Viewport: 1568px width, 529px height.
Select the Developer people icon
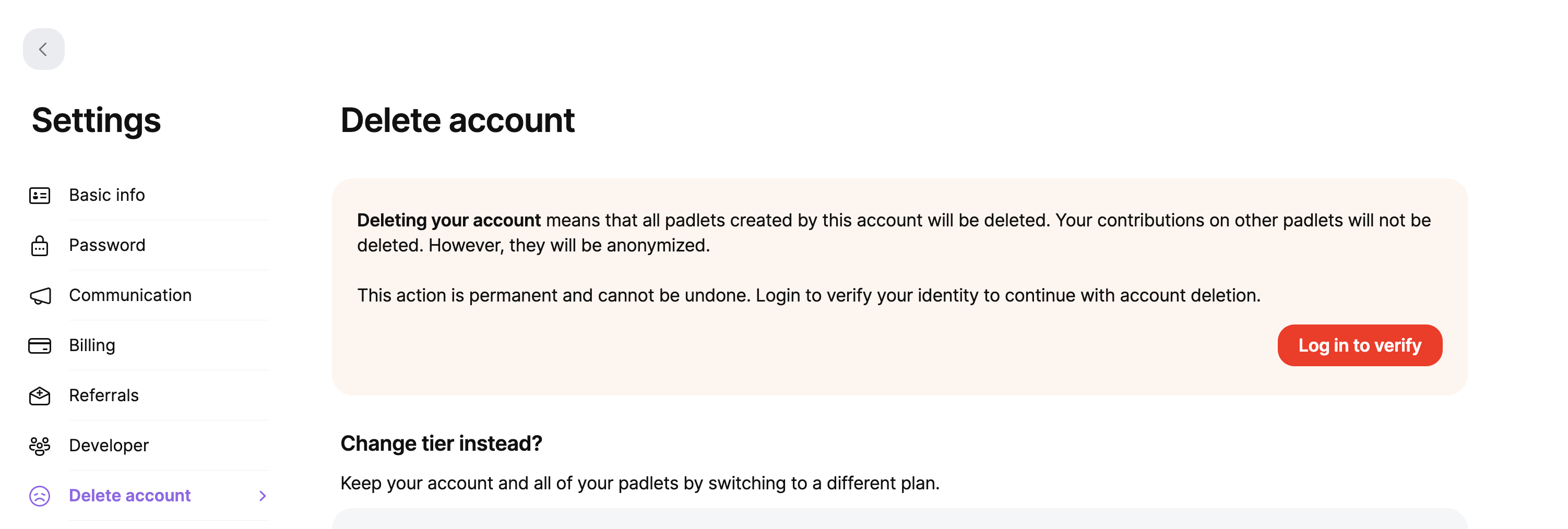[x=39, y=446]
